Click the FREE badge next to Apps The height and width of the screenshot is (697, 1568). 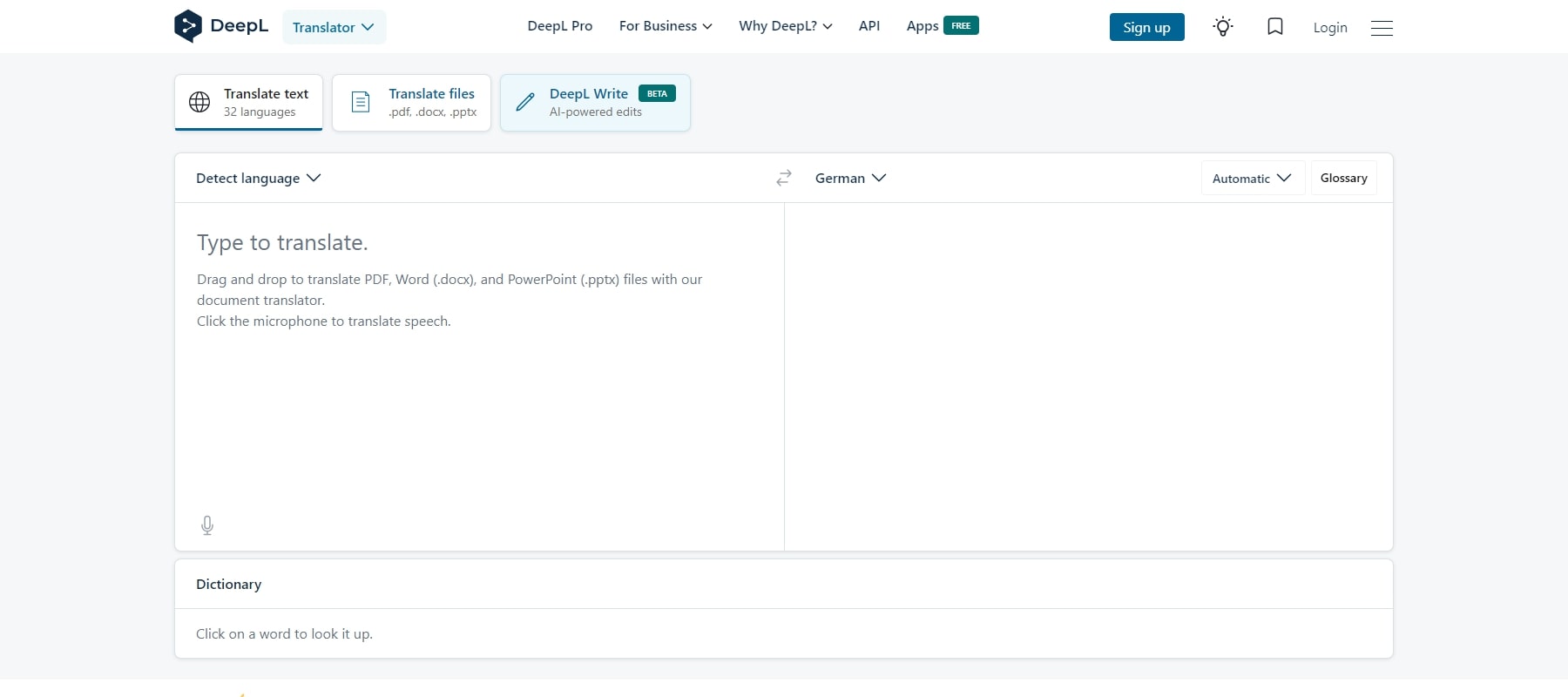coord(961,25)
